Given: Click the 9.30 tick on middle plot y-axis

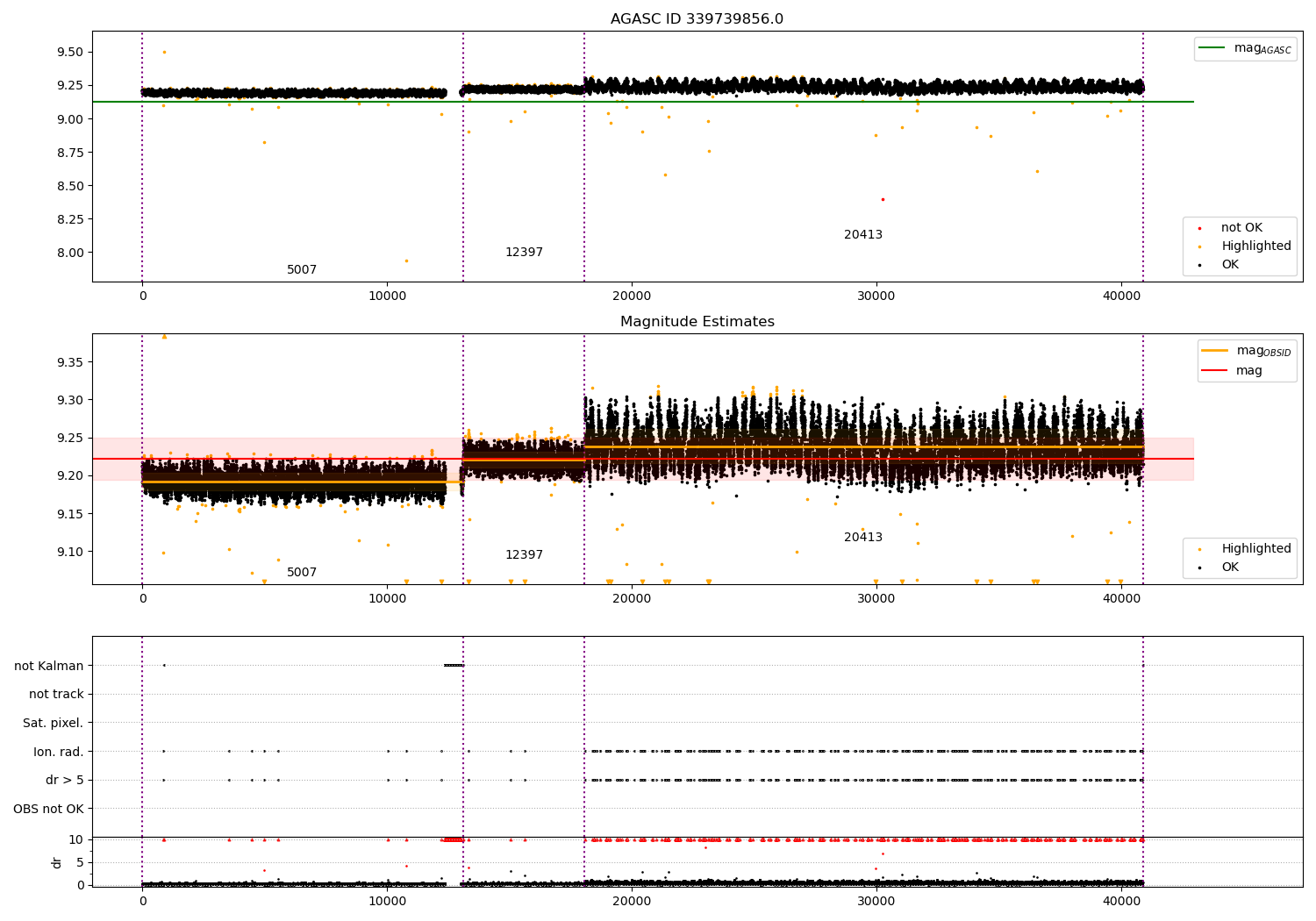Looking at the screenshot, I should (x=69, y=400).
